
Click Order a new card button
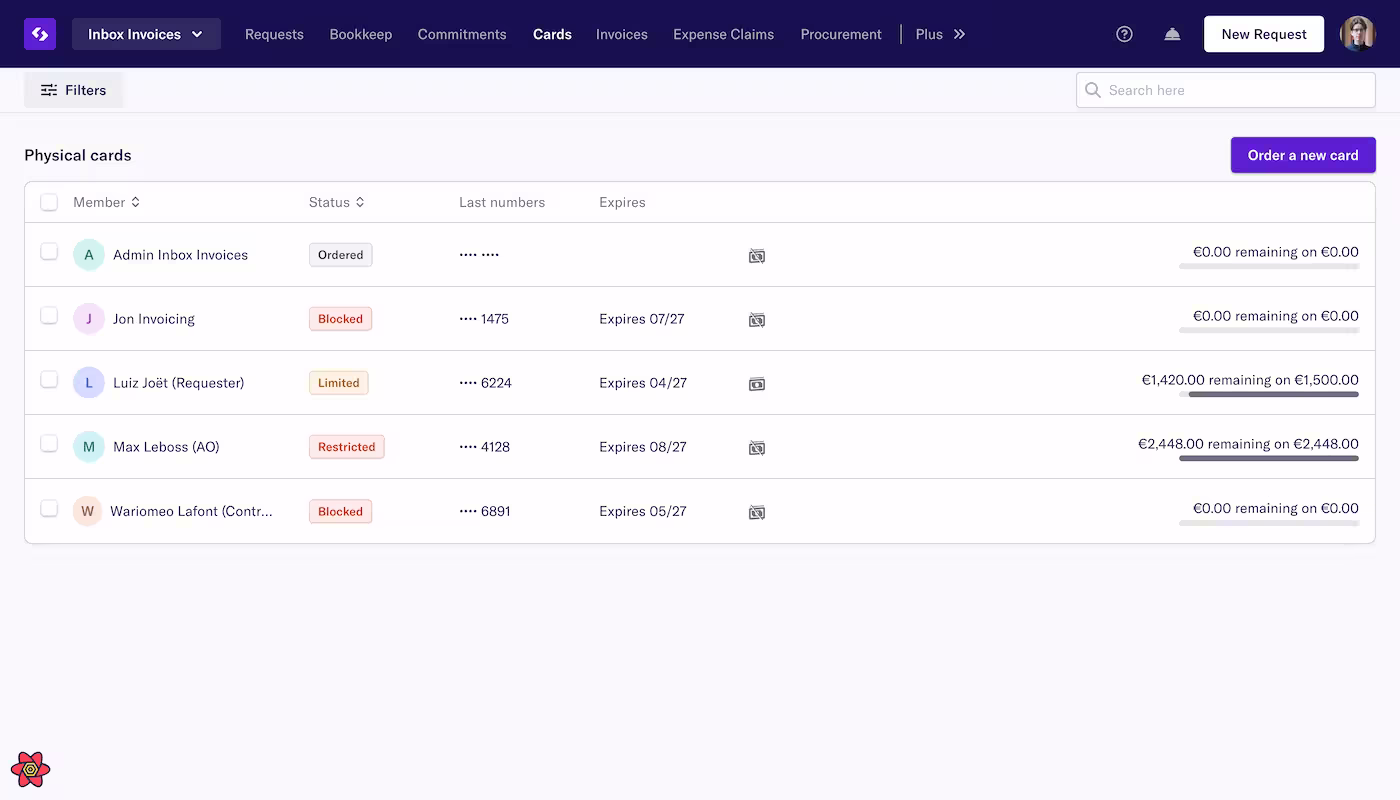[1303, 155]
